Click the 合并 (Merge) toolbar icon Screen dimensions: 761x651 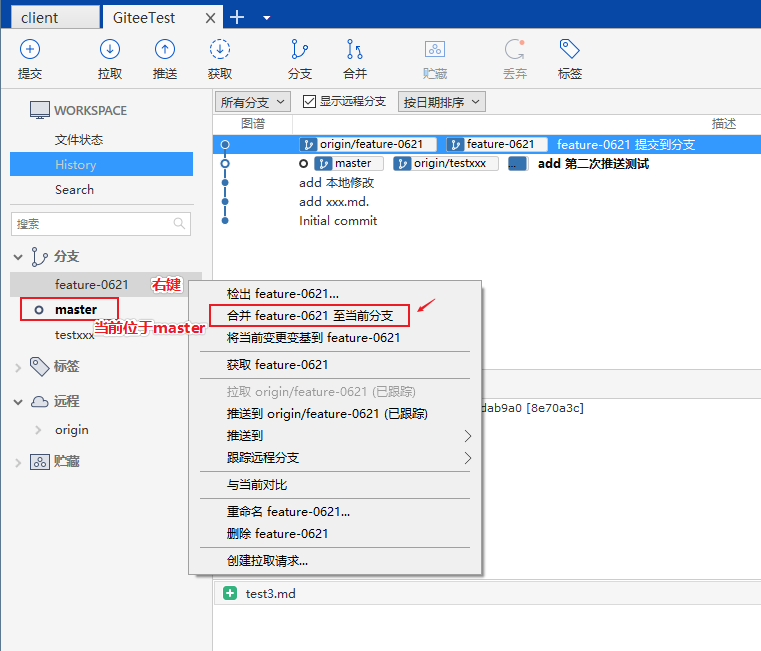point(355,58)
